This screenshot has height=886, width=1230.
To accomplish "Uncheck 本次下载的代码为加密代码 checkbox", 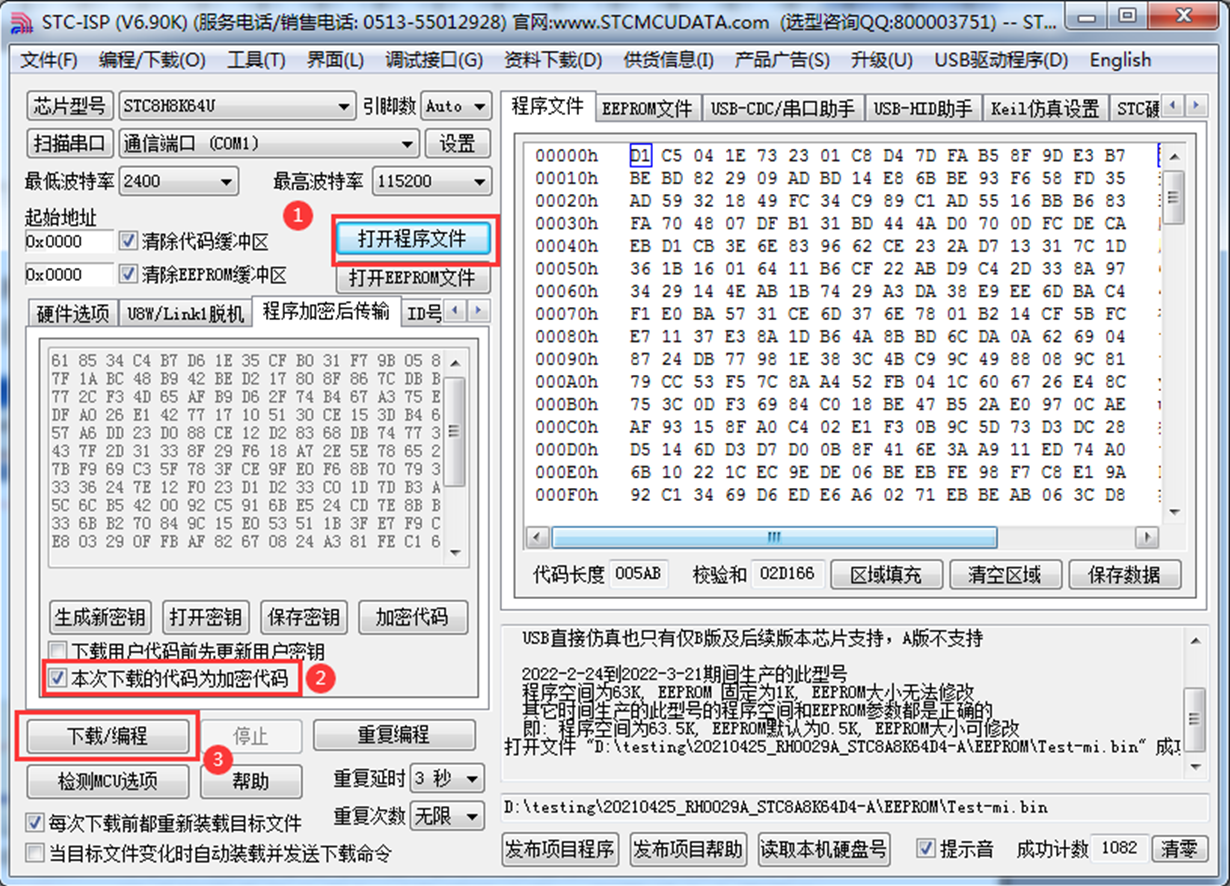I will tap(58, 679).
